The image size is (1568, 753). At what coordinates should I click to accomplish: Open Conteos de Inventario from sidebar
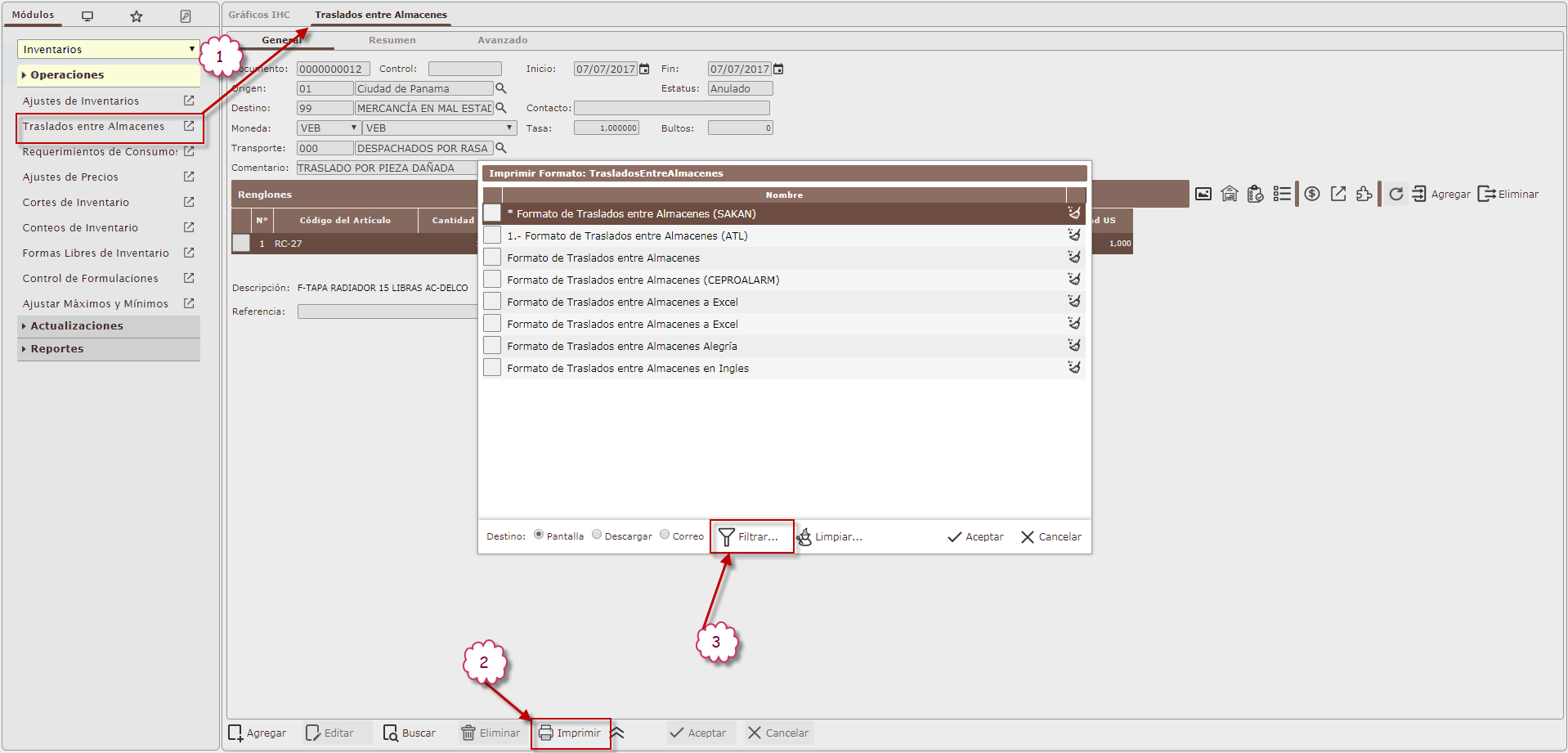coord(80,227)
